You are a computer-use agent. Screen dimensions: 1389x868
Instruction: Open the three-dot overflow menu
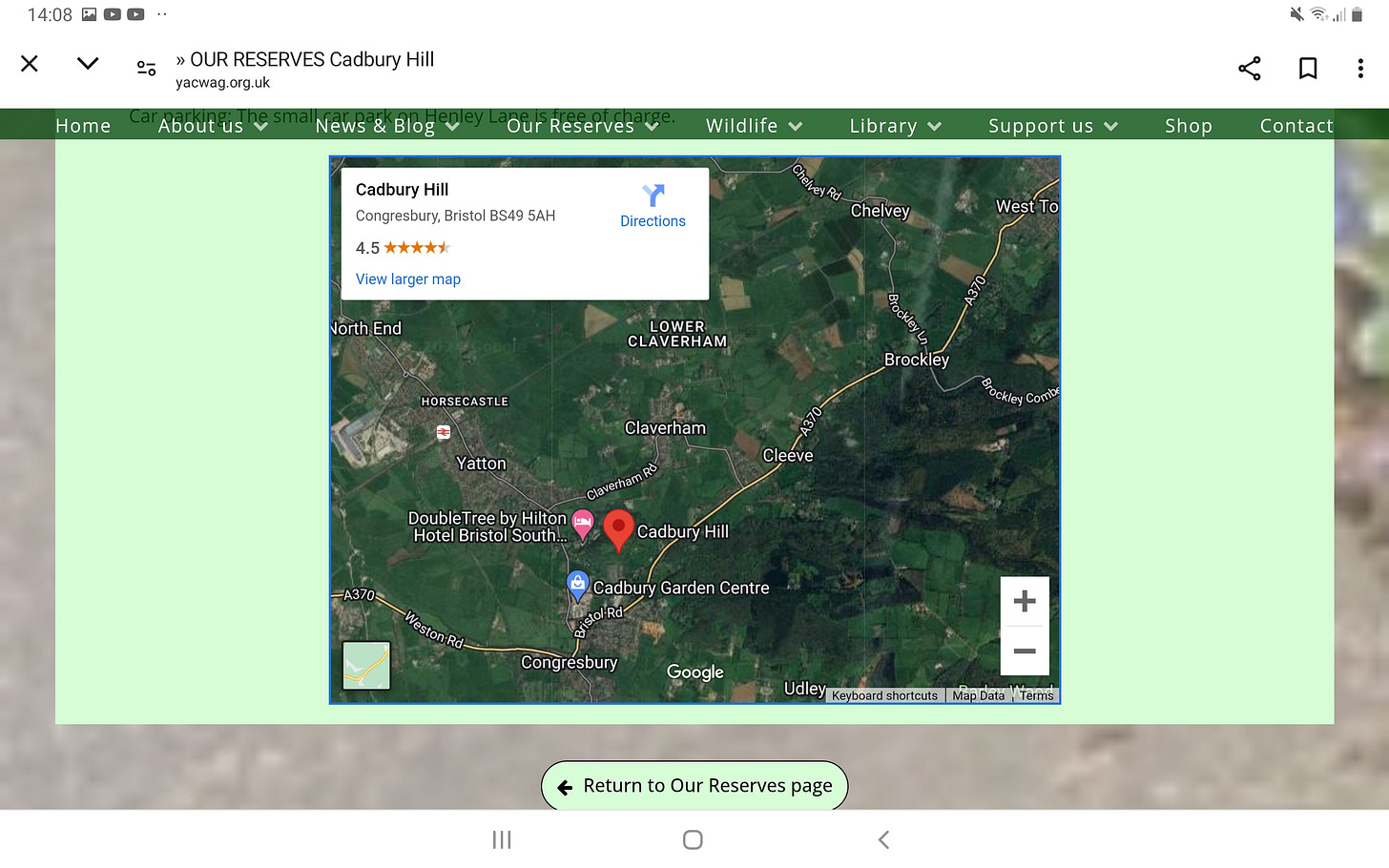[1360, 68]
